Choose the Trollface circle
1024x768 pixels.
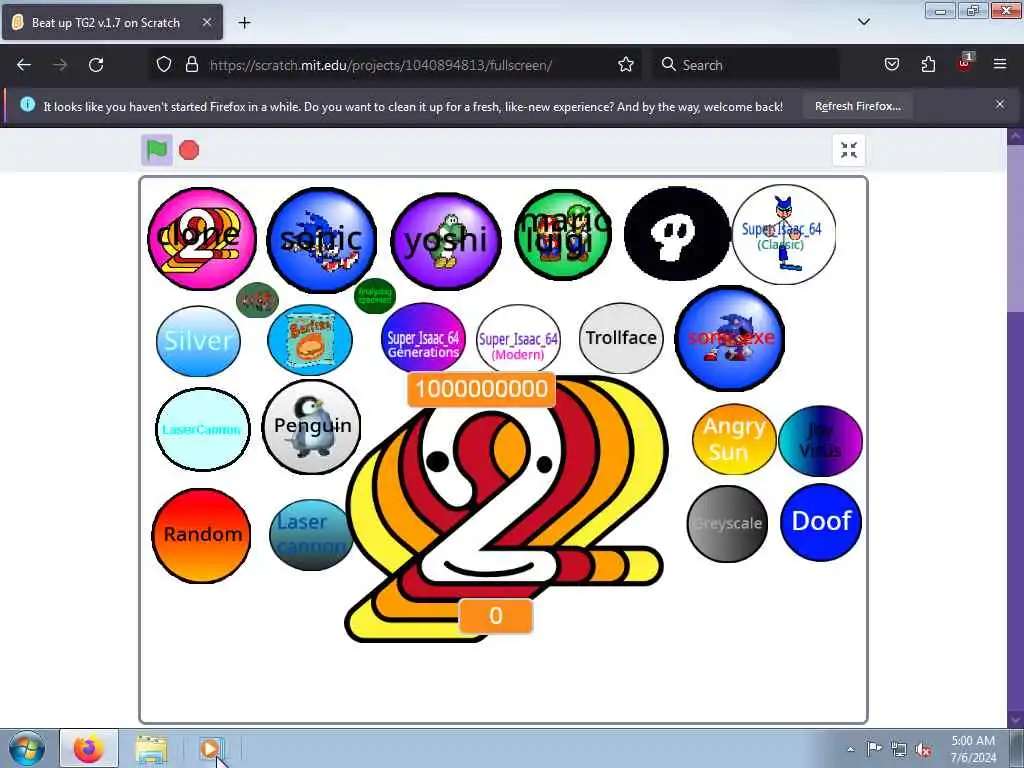(x=621, y=338)
